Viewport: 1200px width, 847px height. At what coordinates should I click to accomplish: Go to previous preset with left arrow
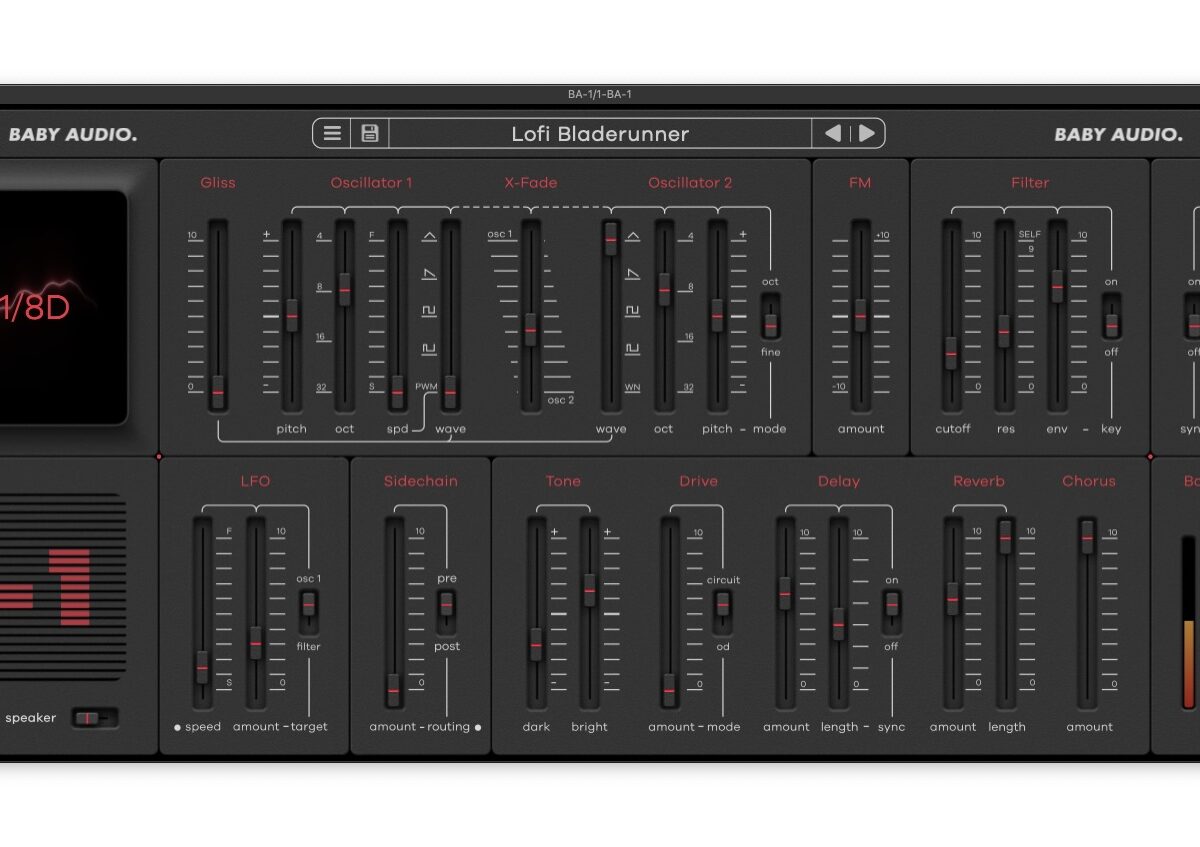(832, 134)
